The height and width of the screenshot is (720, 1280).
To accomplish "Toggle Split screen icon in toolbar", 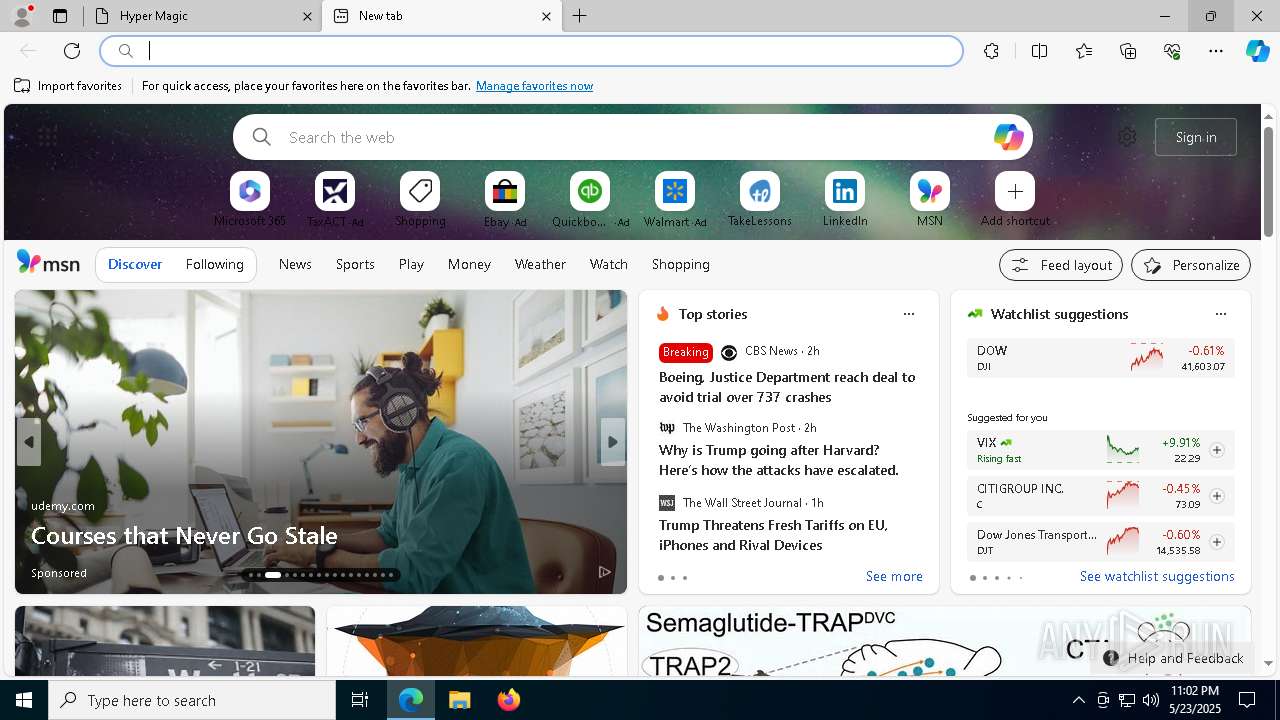I will [x=1039, y=51].
